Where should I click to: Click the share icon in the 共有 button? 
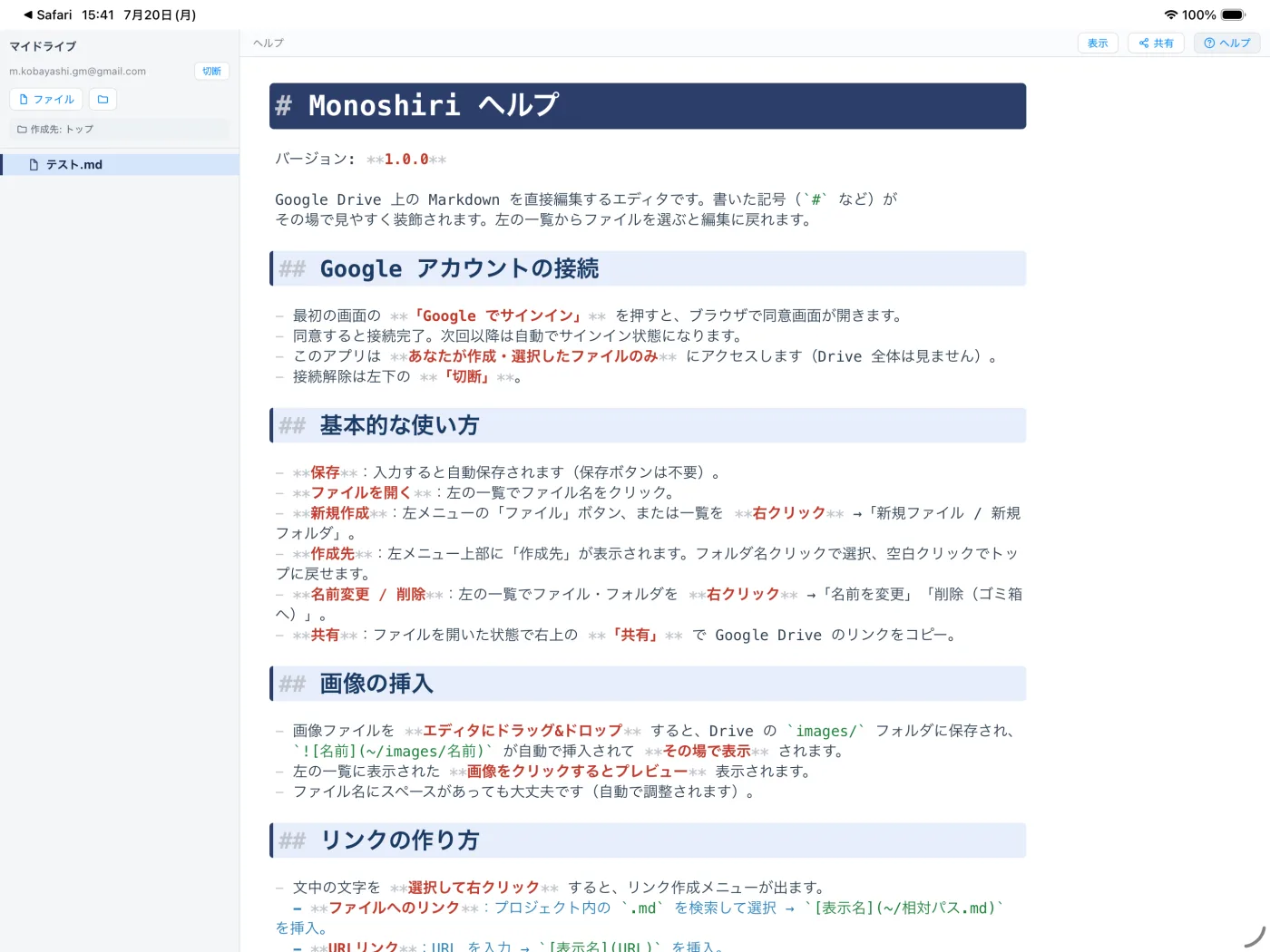tap(1144, 43)
